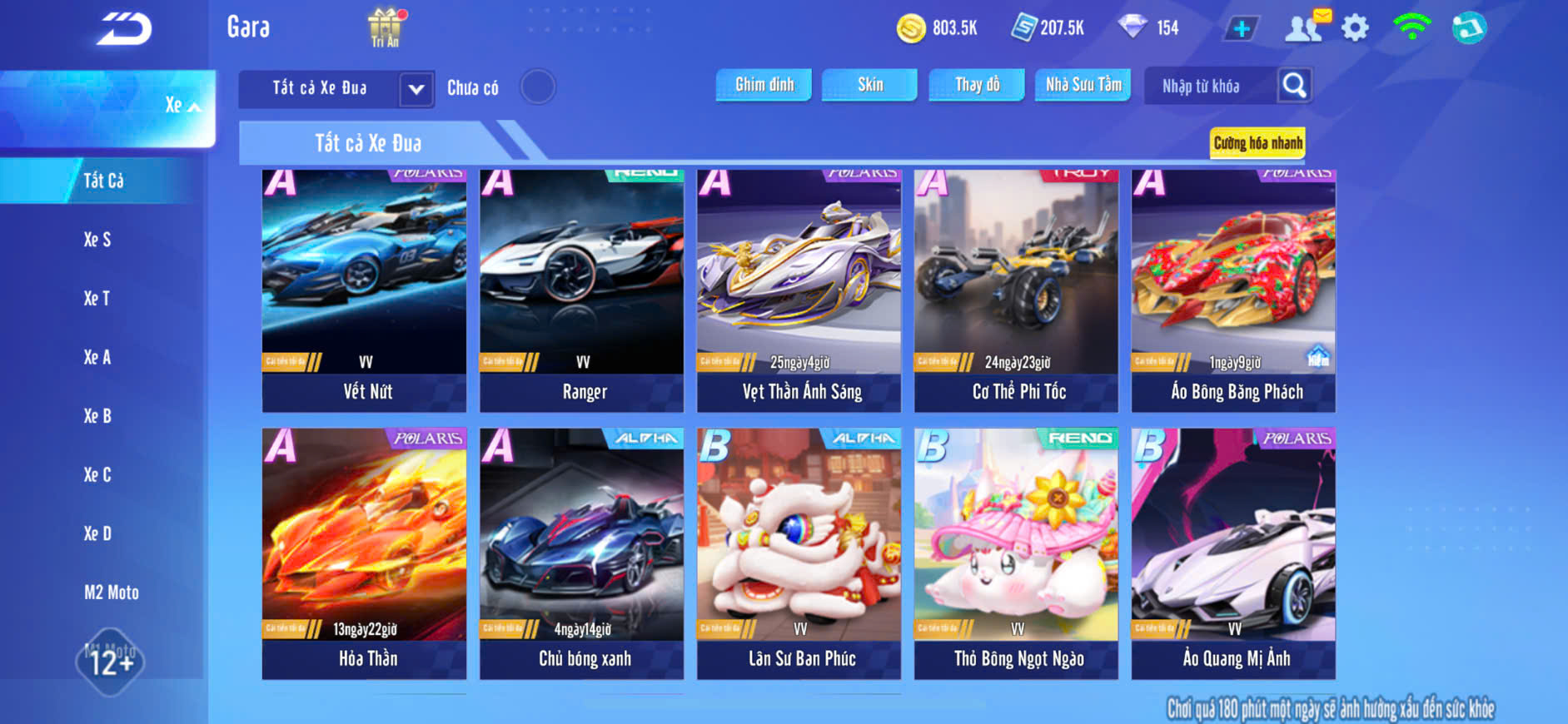Click the Nhà Sưu Tầm button
The image size is (1568, 724).
pos(1083,85)
